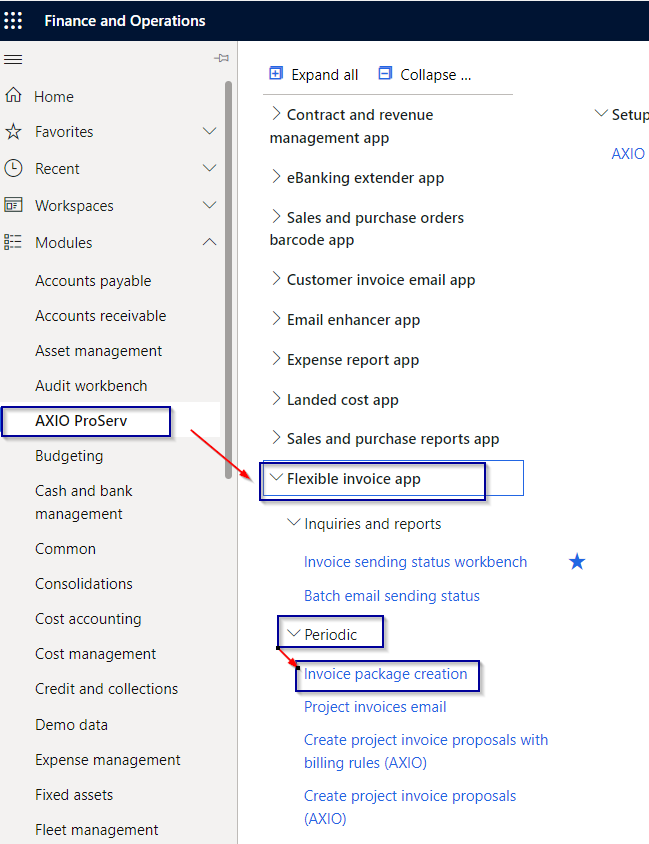Viewport: 649px width, 844px height.
Task: Pin the navigation pane using pin icon
Action: 221,59
